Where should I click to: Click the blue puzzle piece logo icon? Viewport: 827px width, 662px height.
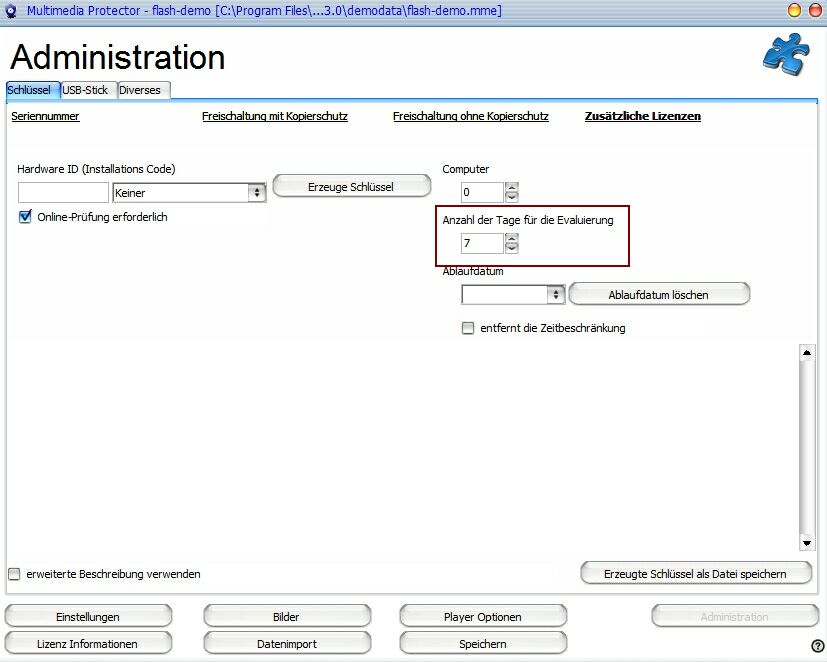pos(785,54)
